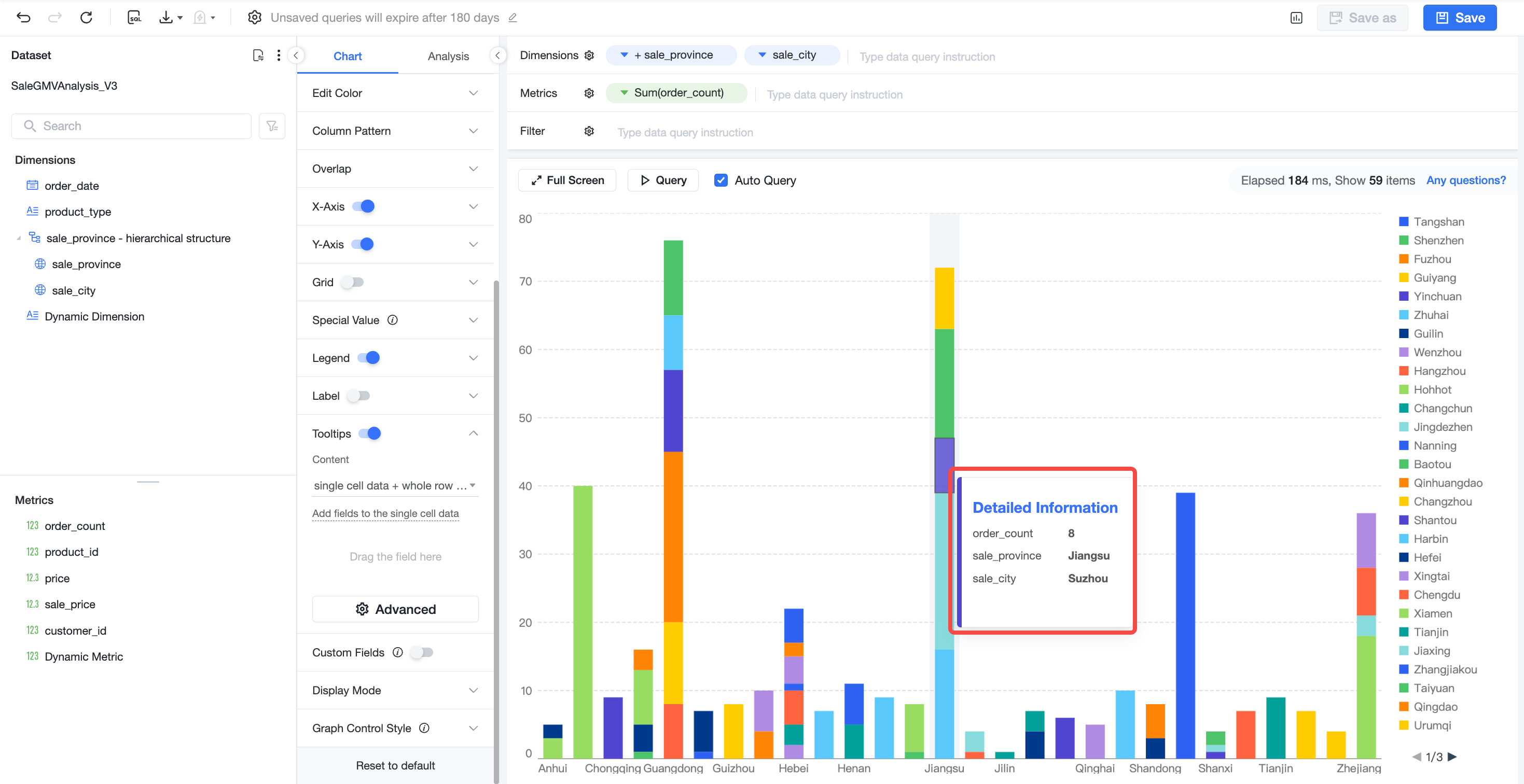Disable the Legend toggle
Image resolution: width=1524 pixels, height=784 pixels.
click(369, 358)
